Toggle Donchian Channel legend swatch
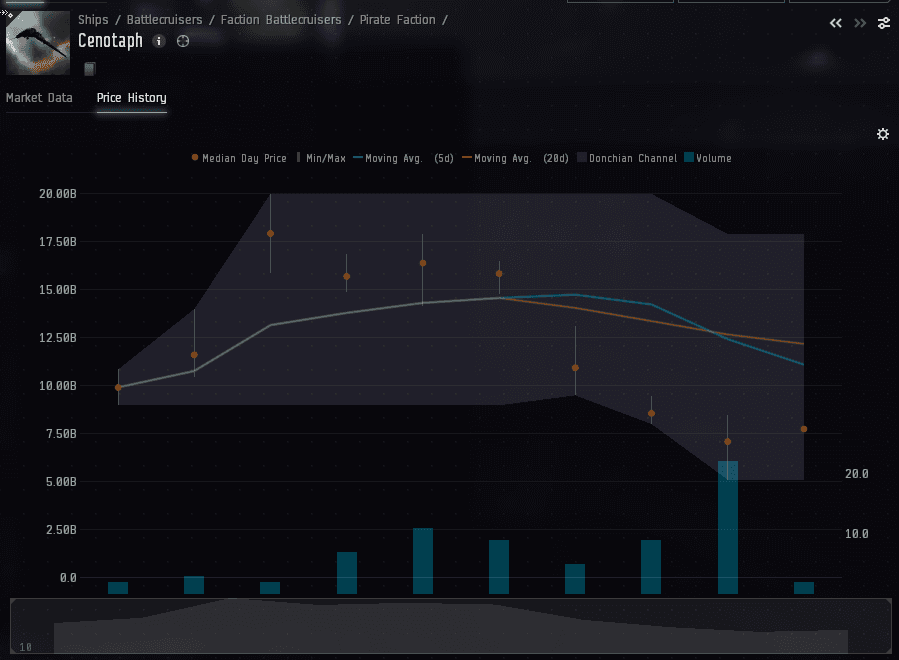Screen dimensions: 899x660 (628, 158)
